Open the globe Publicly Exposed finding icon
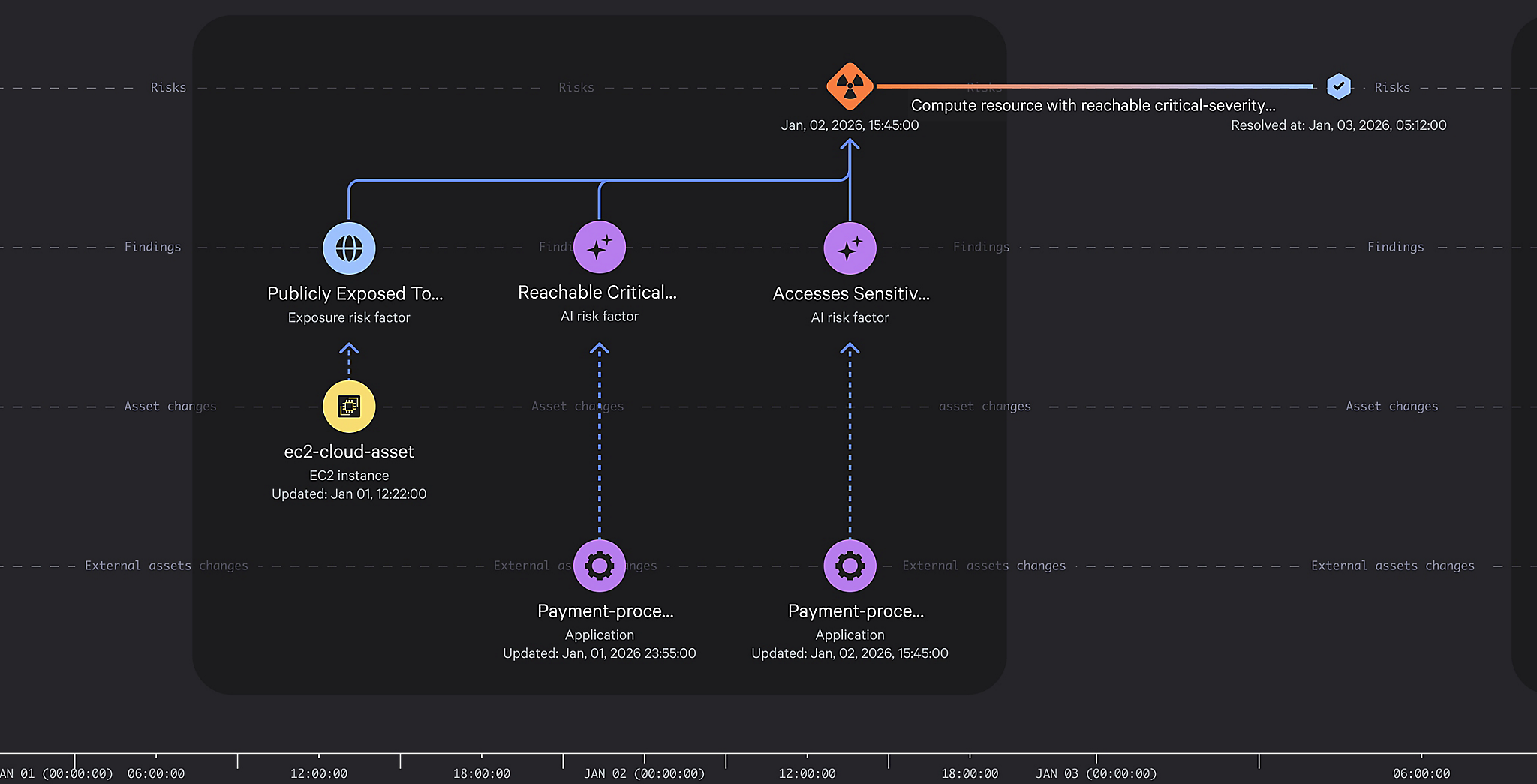The image size is (1537, 784). click(349, 248)
